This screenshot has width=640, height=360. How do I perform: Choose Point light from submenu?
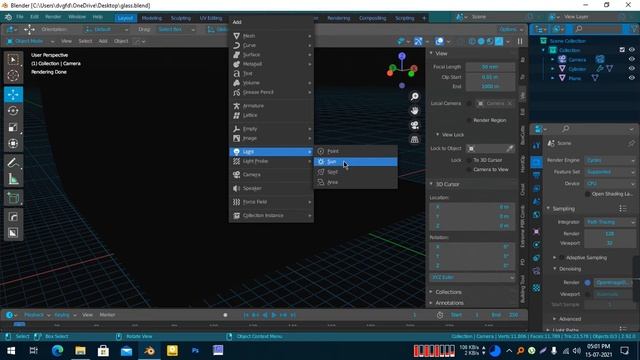pos(356,151)
